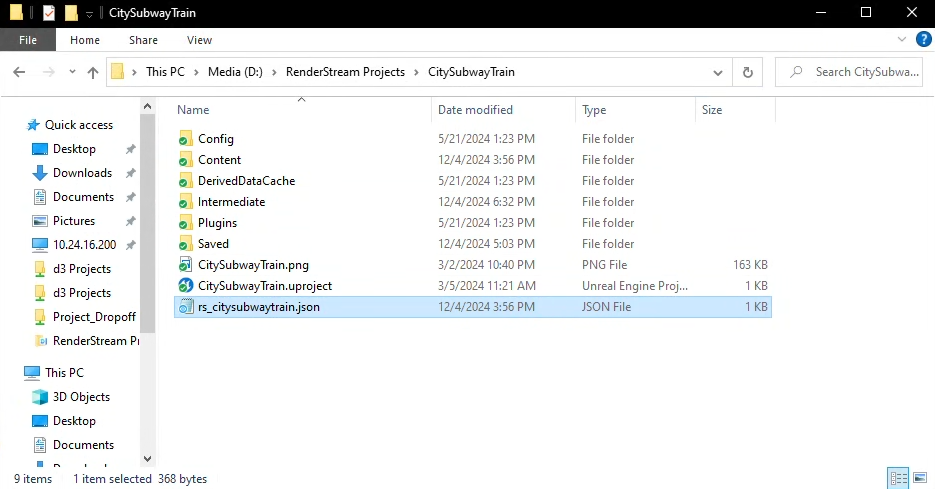Navigate to RenderStream Projects breadcrumb
This screenshot has width=935, height=489.
coord(345,72)
